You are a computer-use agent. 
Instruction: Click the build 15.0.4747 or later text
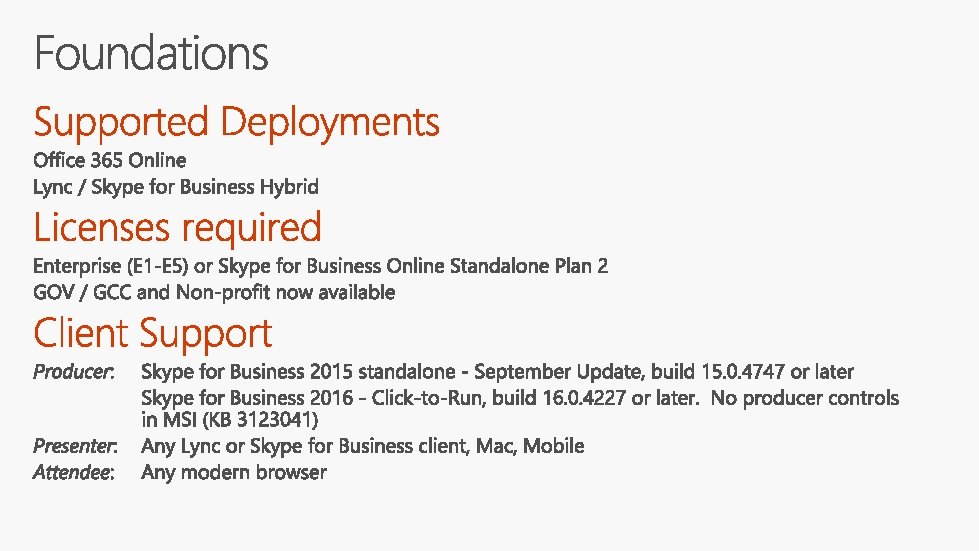[x=752, y=372]
